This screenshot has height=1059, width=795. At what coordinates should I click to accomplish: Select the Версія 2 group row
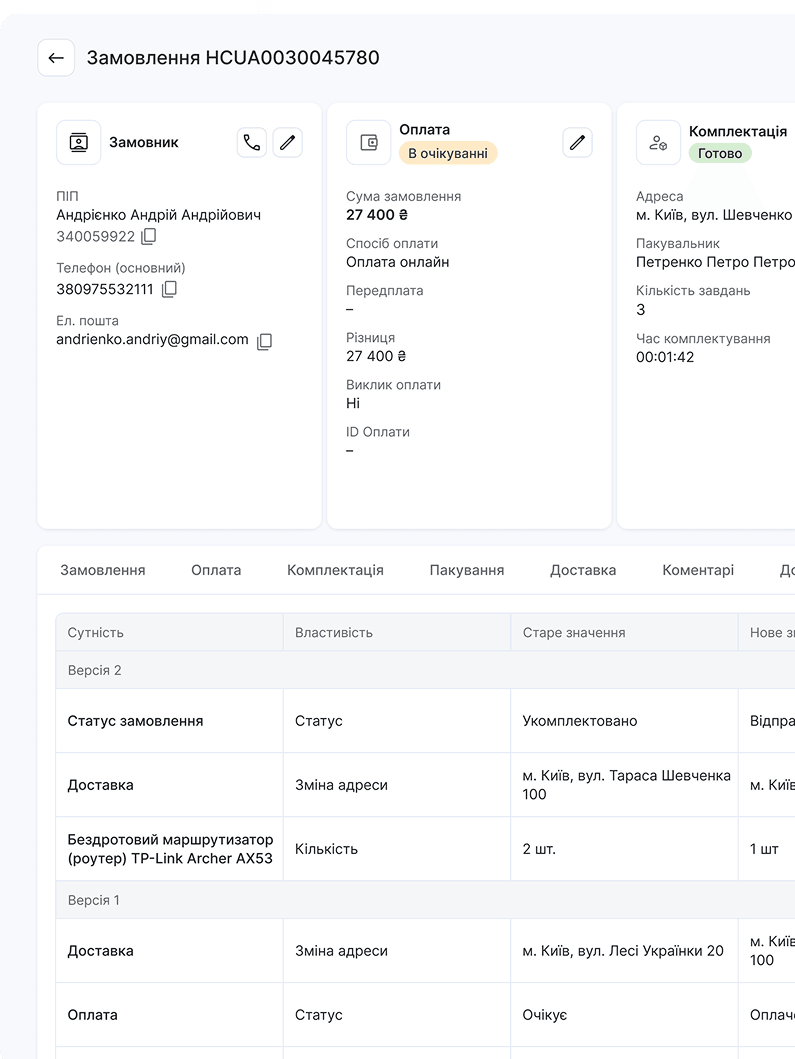(426, 670)
